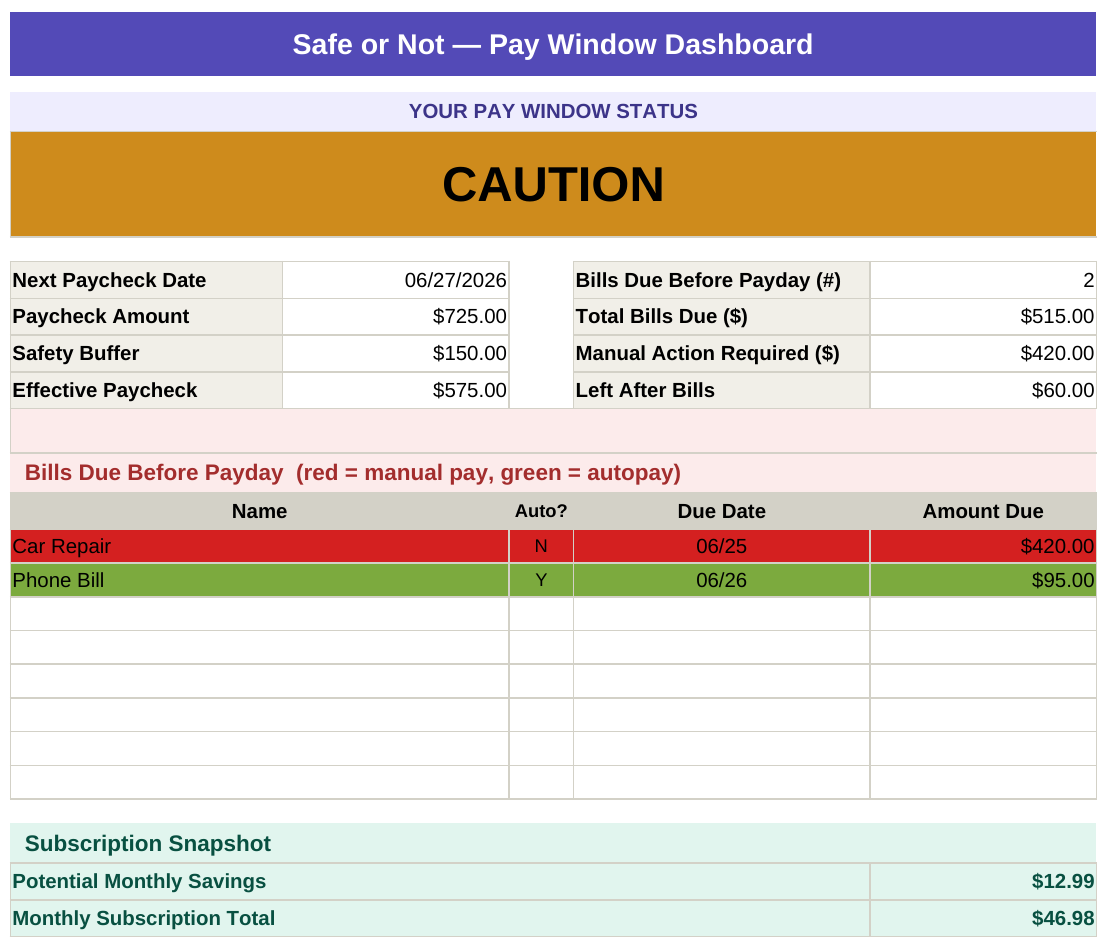Select the $575.00 effective paycheck value
Image resolution: width=1110 pixels, height=951 pixels.
click(396, 390)
